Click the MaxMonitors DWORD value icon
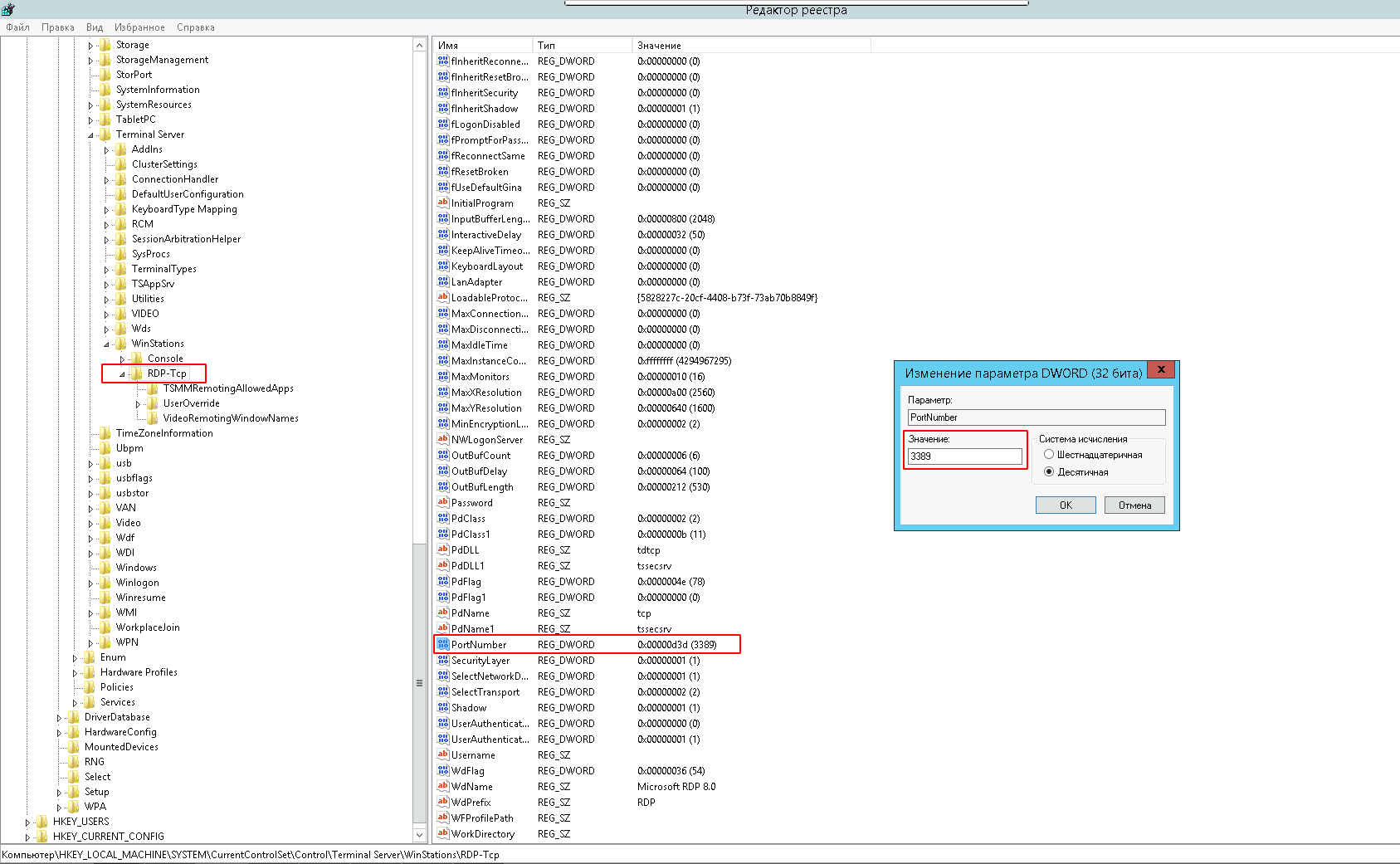This screenshot has width=1400, height=864. tap(443, 376)
